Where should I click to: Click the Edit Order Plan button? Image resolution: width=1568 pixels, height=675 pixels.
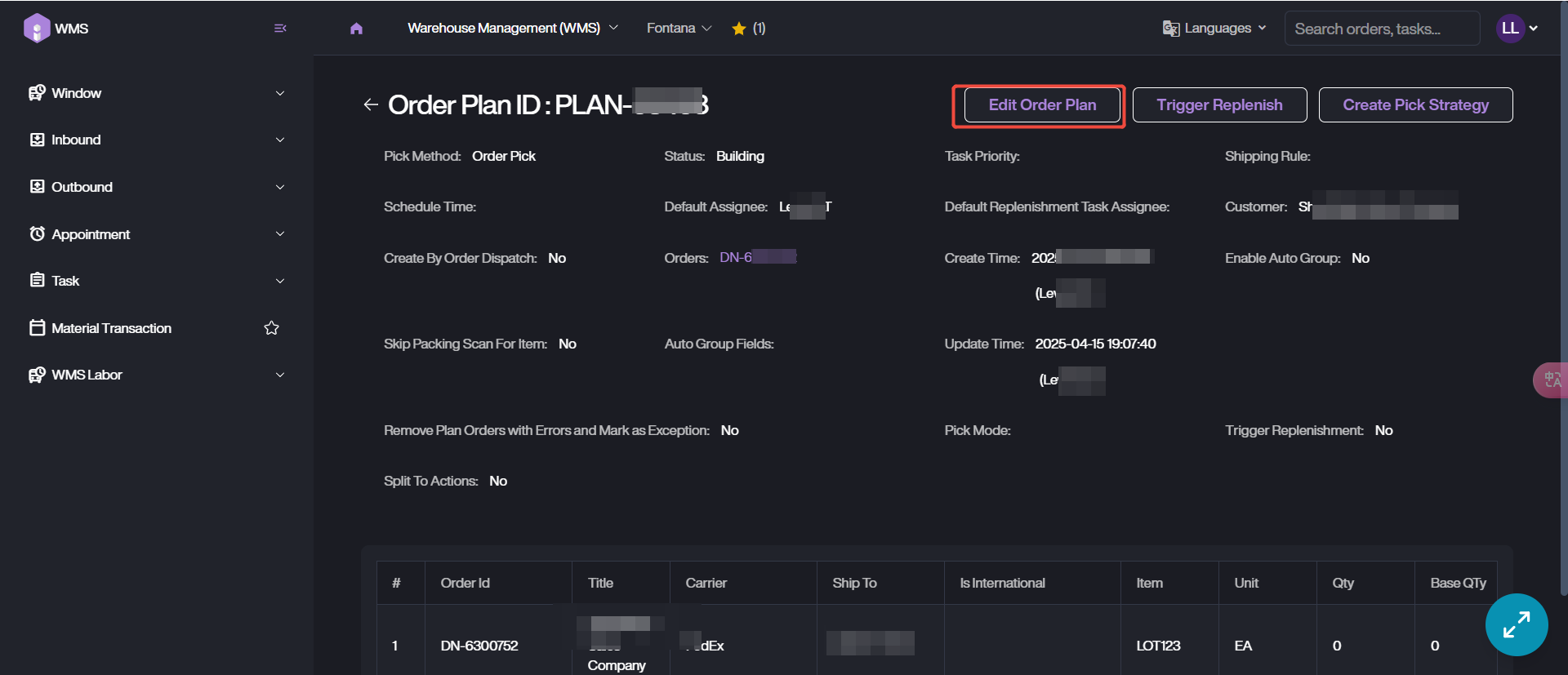pos(1042,105)
